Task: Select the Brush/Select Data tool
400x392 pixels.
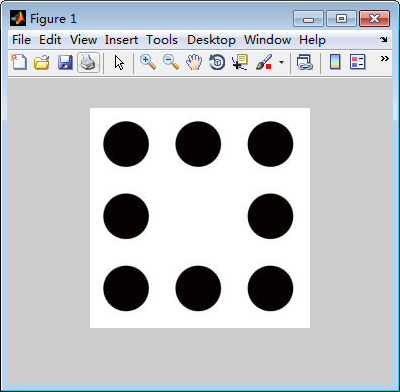Action: [264, 62]
